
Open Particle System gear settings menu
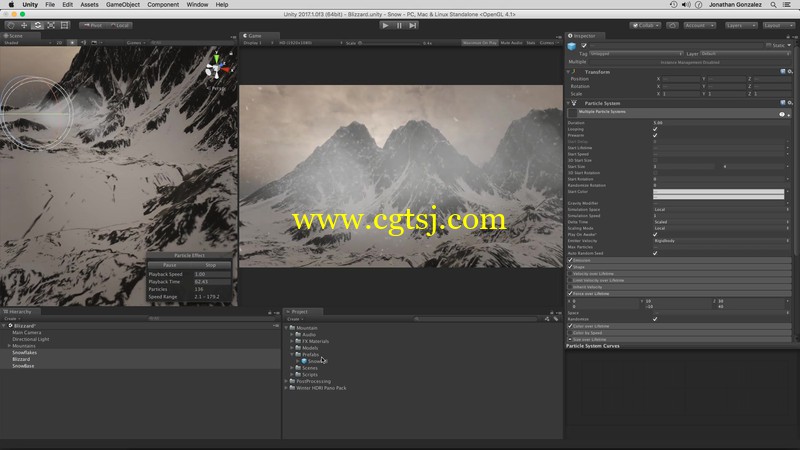coord(790,103)
